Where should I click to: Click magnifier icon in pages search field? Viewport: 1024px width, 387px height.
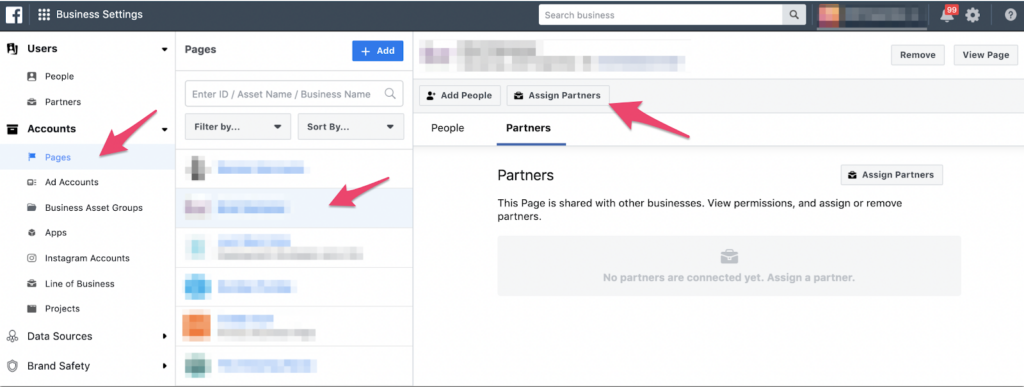pyautogui.click(x=390, y=94)
